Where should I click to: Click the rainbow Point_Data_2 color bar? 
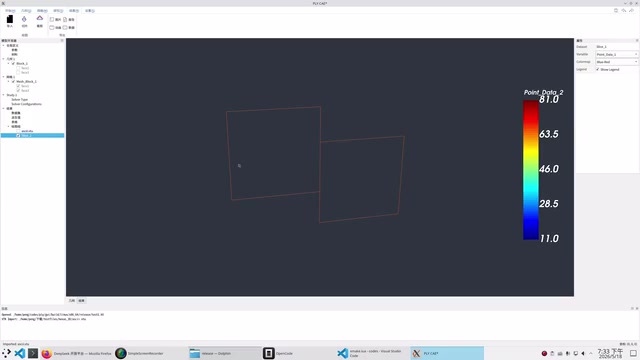coord(531,170)
